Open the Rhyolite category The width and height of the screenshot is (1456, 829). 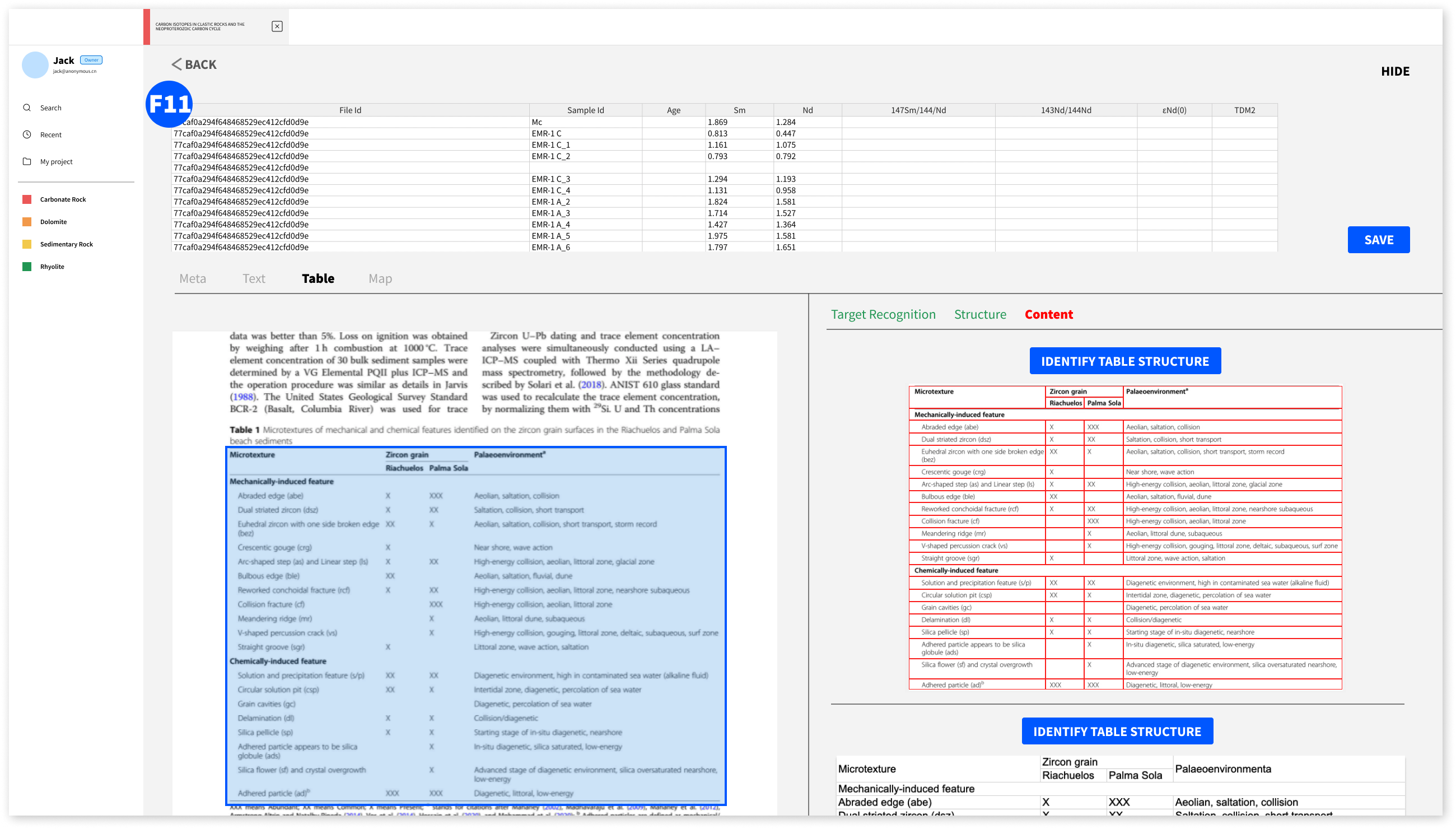[52, 267]
